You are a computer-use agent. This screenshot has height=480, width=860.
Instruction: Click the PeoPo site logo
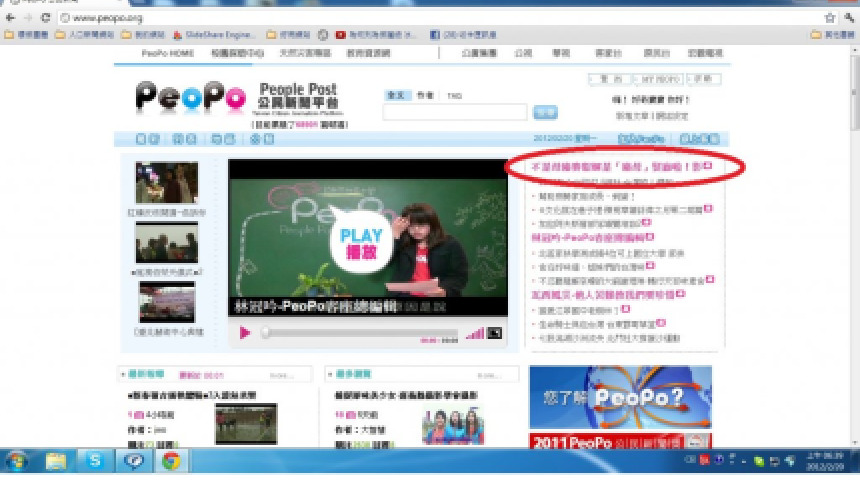(191, 98)
